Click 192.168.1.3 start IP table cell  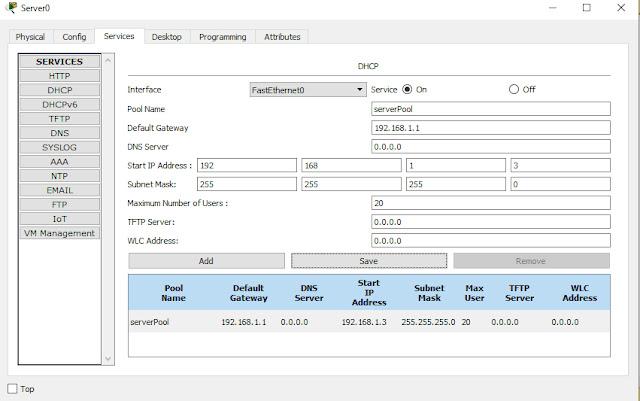(x=364, y=322)
